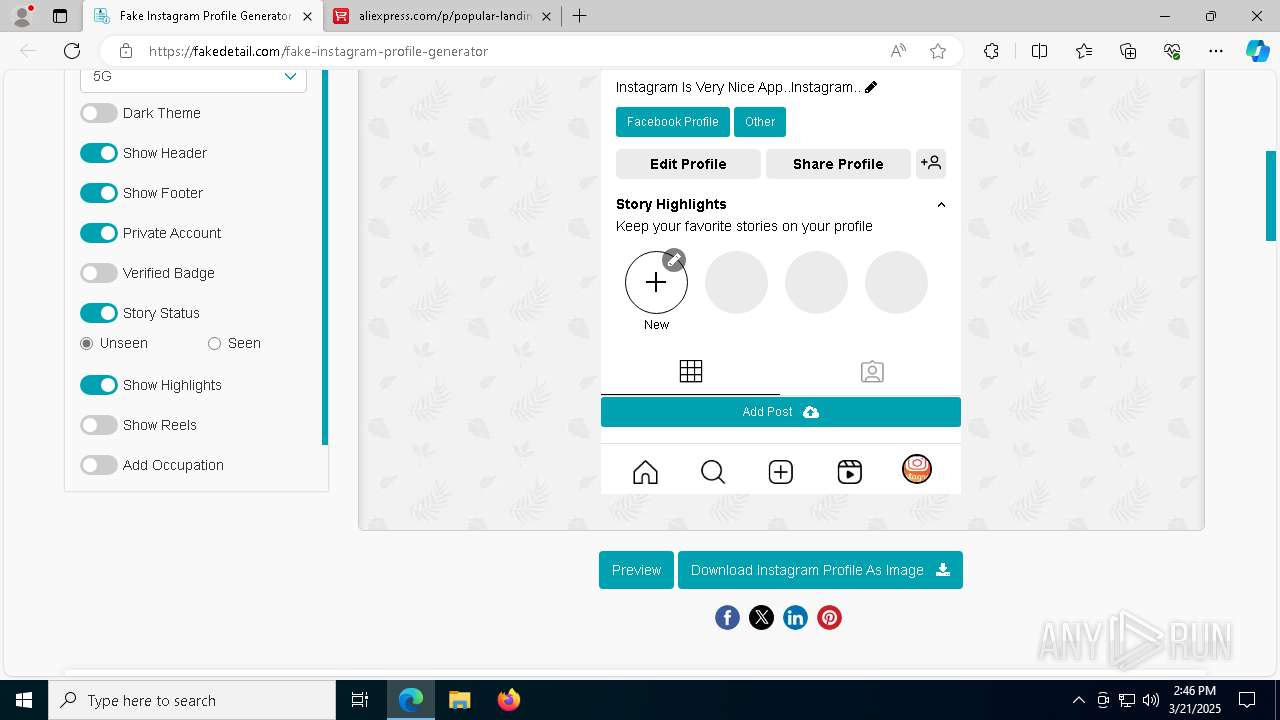Open Windows Start menu

[24, 700]
